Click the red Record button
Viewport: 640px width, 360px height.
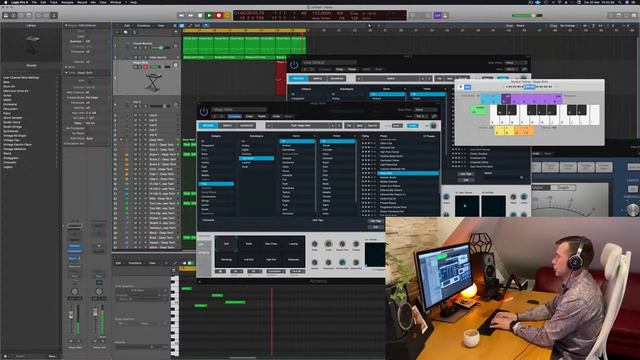[219, 16]
